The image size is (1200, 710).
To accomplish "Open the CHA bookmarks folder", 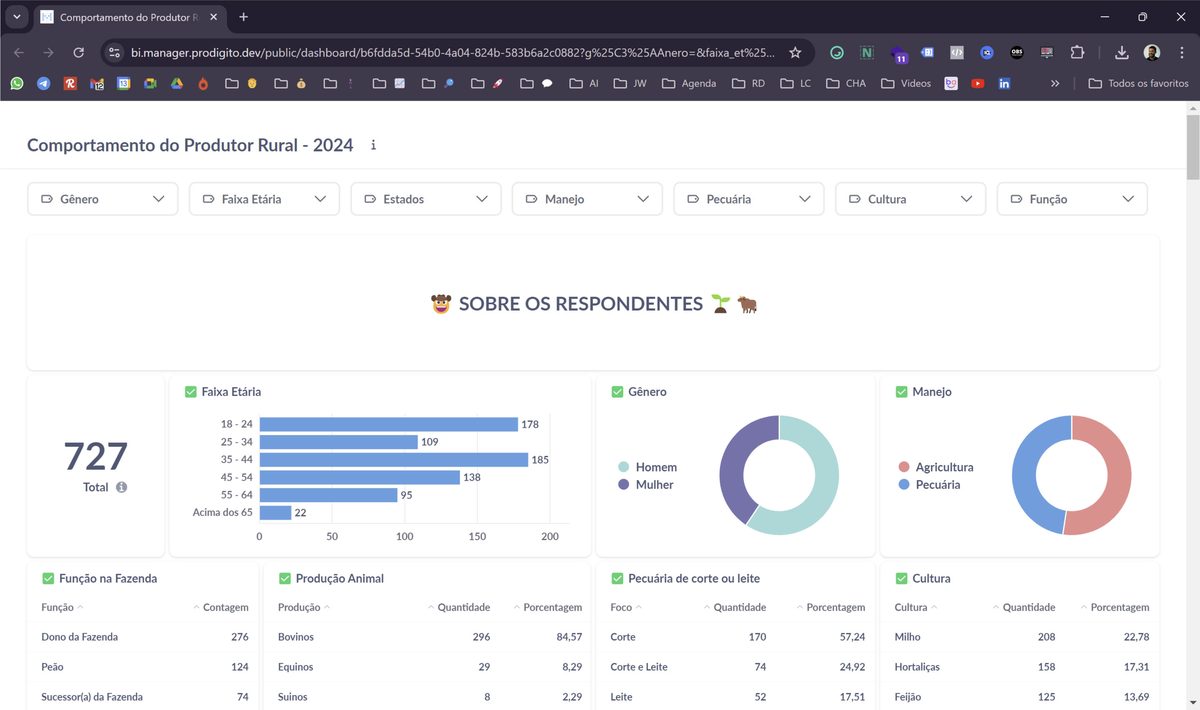I will (846, 84).
